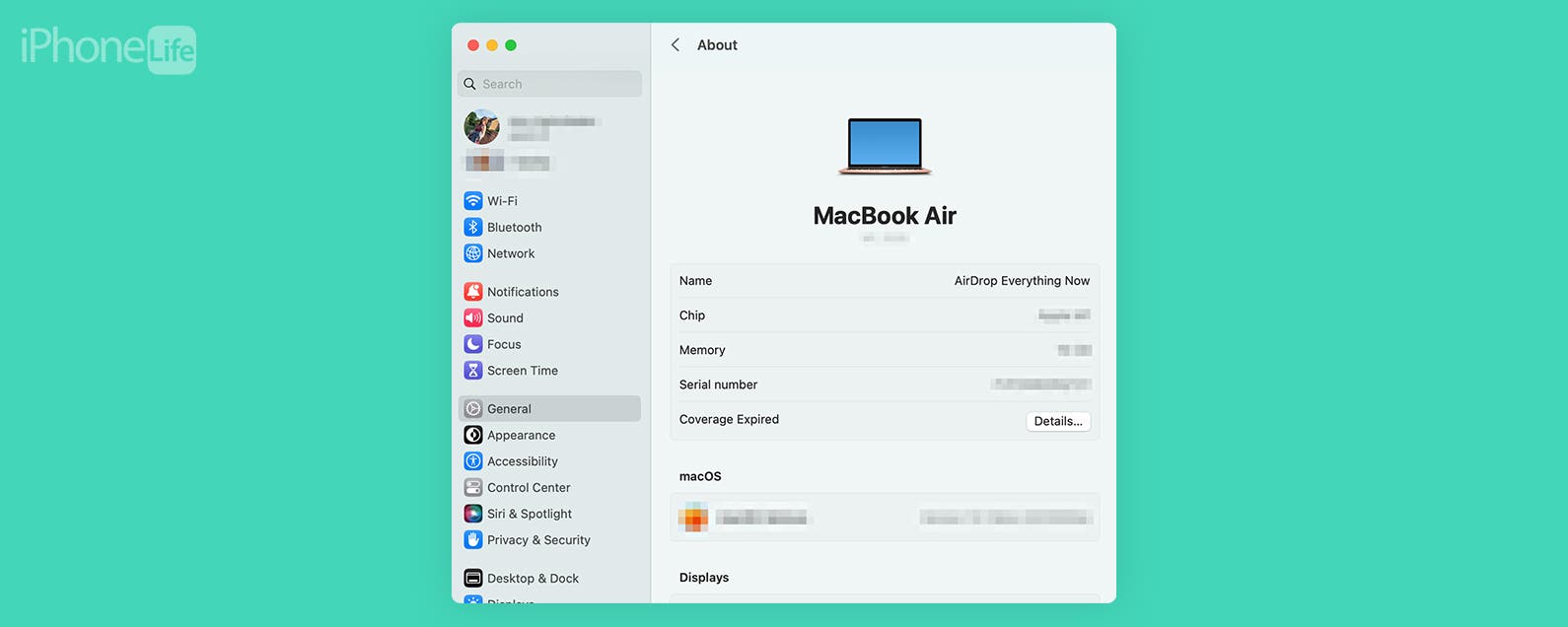This screenshot has height=627, width=1568.
Task: Open Desktop & Dock settings
Action: tap(533, 579)
